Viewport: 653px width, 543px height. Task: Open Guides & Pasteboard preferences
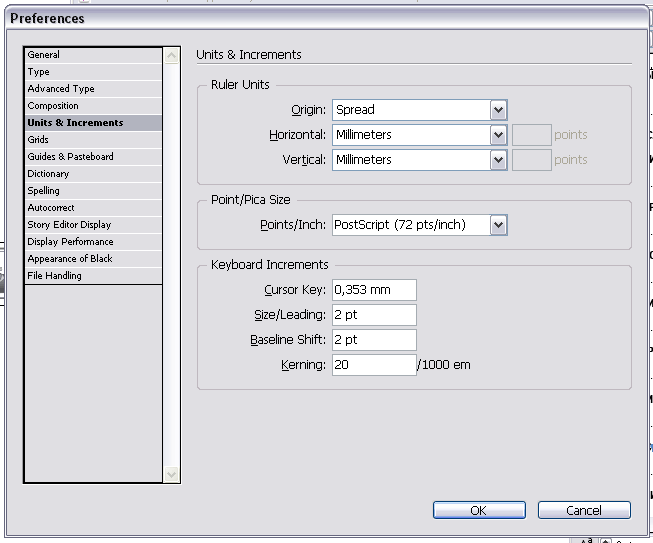click(x=93, y=157)
